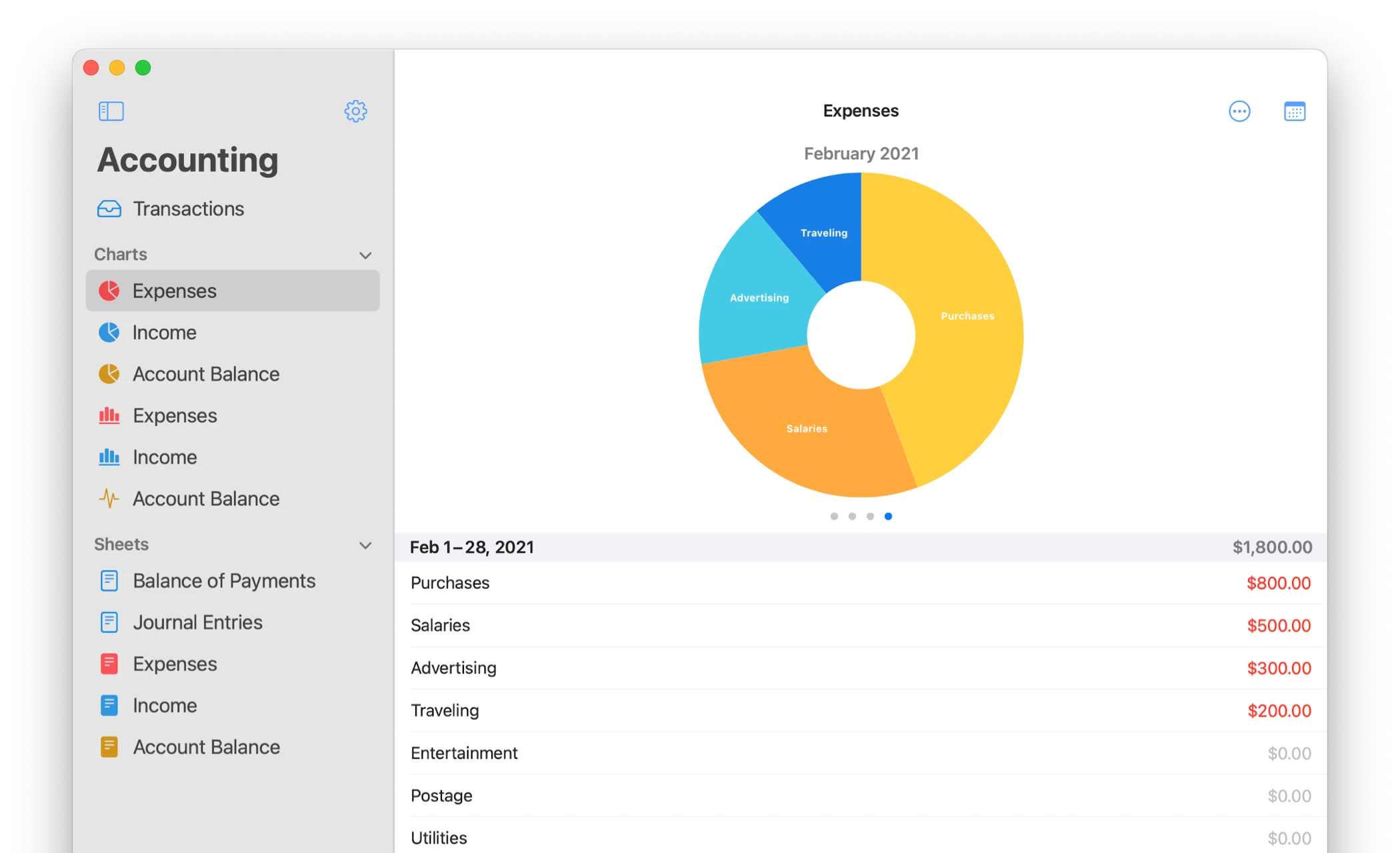Open Account Balance pie chart

pyautogui.click(x=205, y=374)
